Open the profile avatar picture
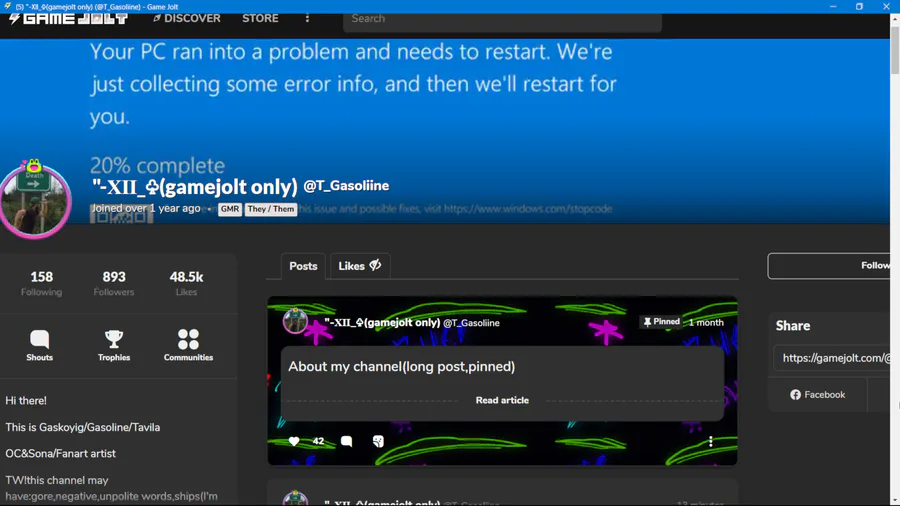Viewport: 900px width, 506px height. click(x=35, y=200)
